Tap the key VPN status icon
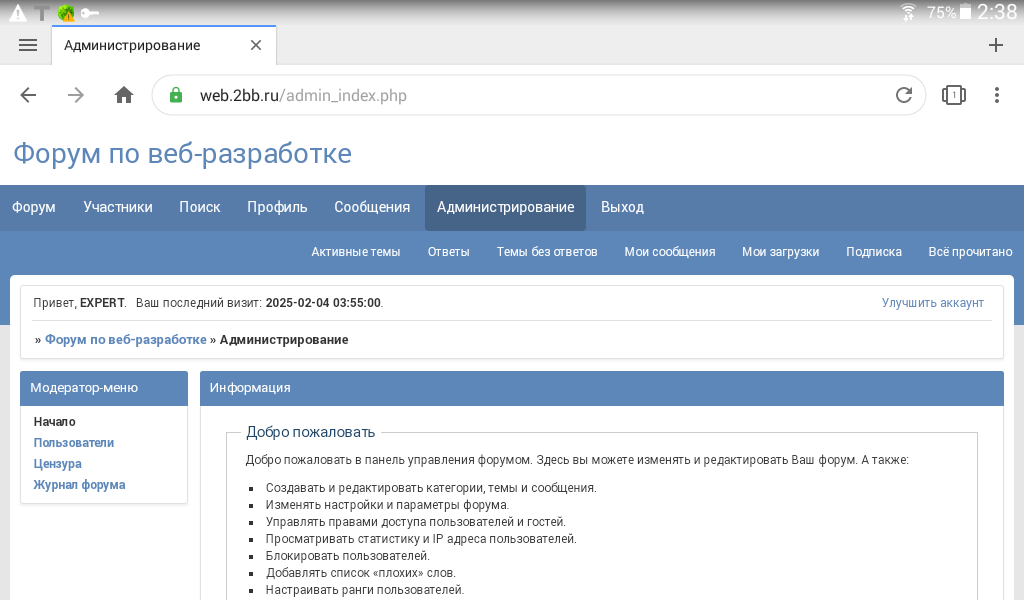1024x600 pixels. [89, 12]
